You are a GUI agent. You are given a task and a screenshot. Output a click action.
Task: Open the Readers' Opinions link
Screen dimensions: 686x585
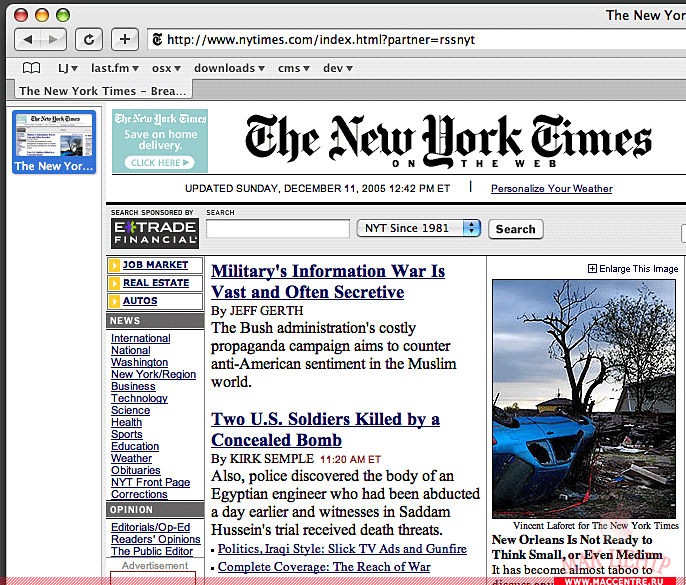tap(155, 539)
